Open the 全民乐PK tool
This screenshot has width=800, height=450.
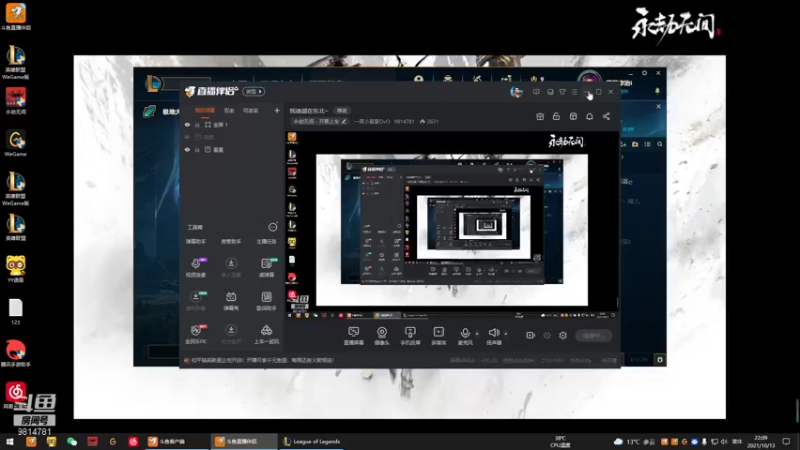[196, 334]
